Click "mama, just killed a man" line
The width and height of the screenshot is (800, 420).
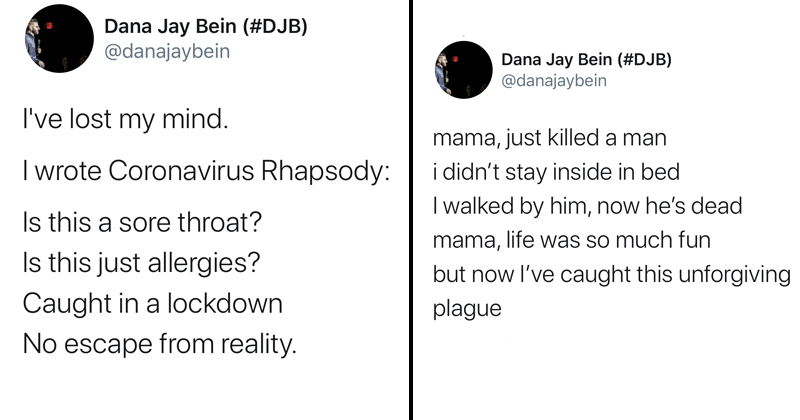coord(549,138)
